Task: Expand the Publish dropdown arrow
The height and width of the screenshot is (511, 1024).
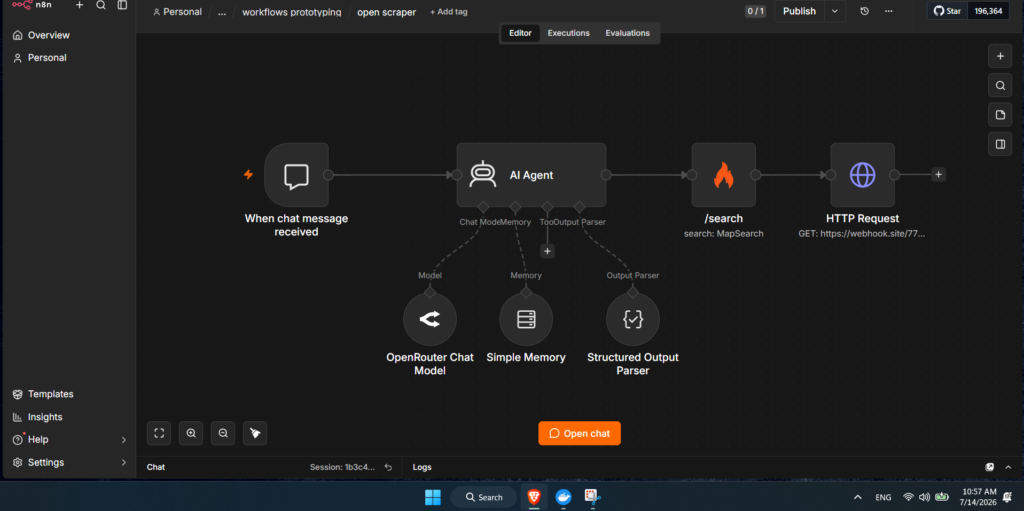Action: [835, 11]
